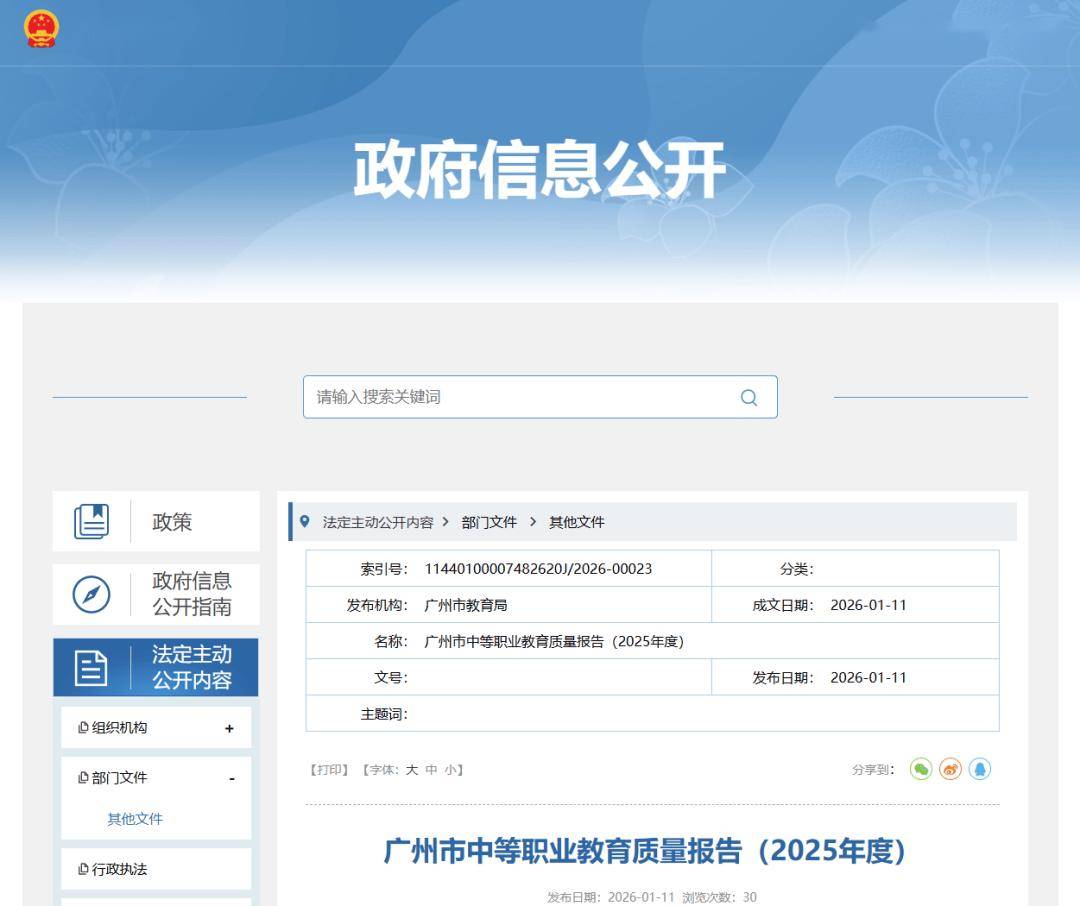The width and height of the screenshot is (1080, 906).
Task: Go to 法定主动公开内容 in the breadcrumb
Action: tap(378, 522)
